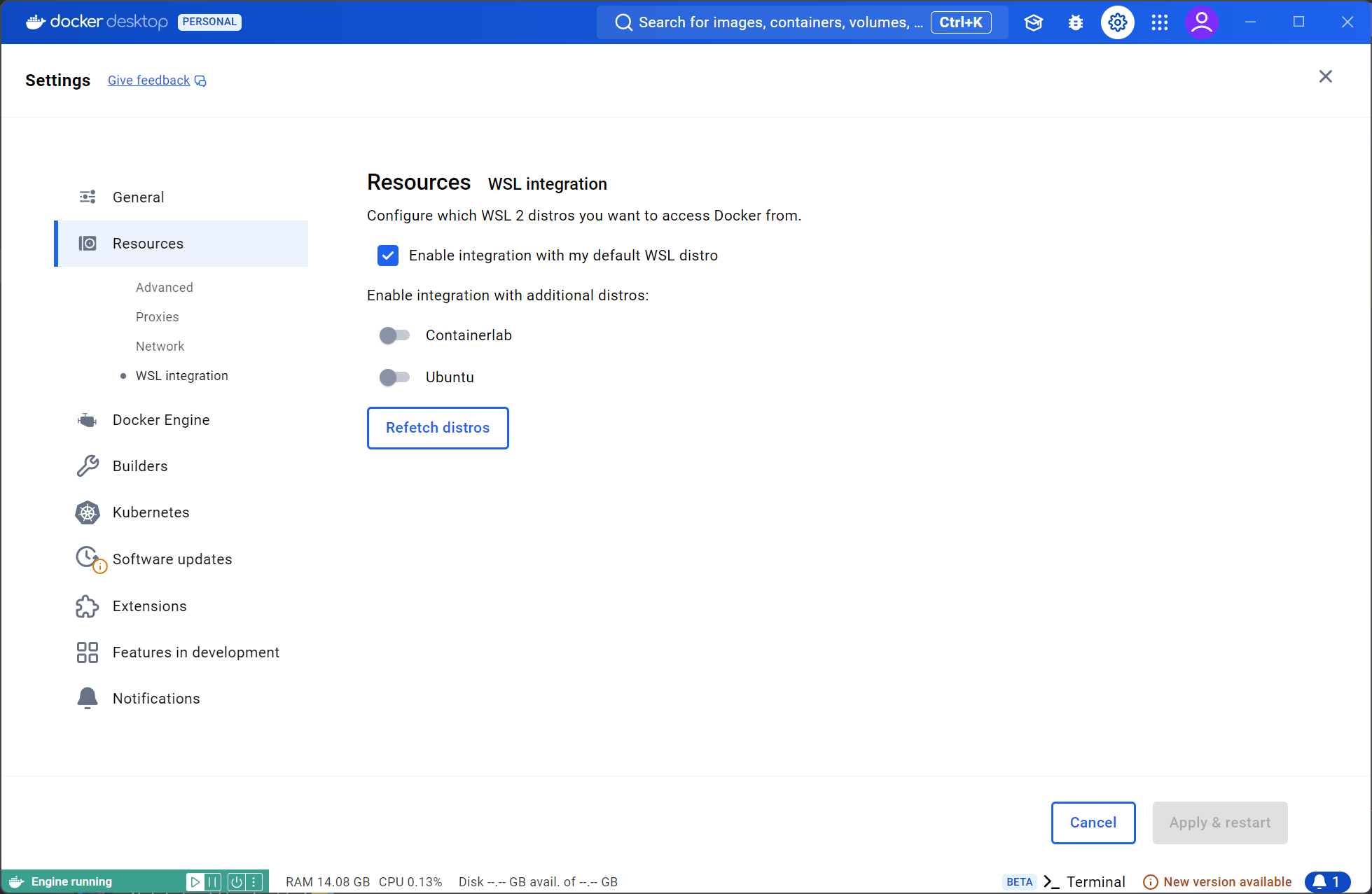This screenshot has width=1372, height=894.
Task: Click the settings gear icon
Action: (1117, 22)
